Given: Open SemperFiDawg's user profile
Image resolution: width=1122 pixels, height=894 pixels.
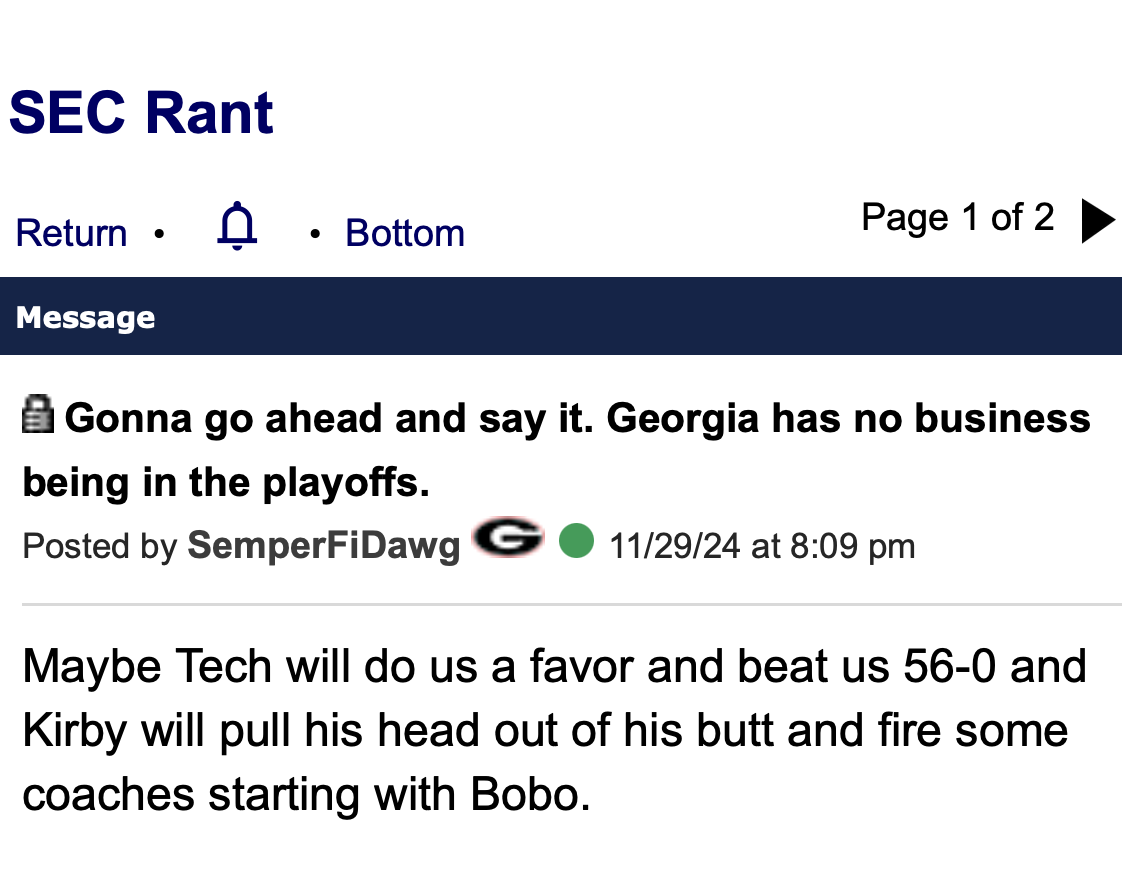Looking at the screenshot, I should pyautogui.click(x=323, y=546).
